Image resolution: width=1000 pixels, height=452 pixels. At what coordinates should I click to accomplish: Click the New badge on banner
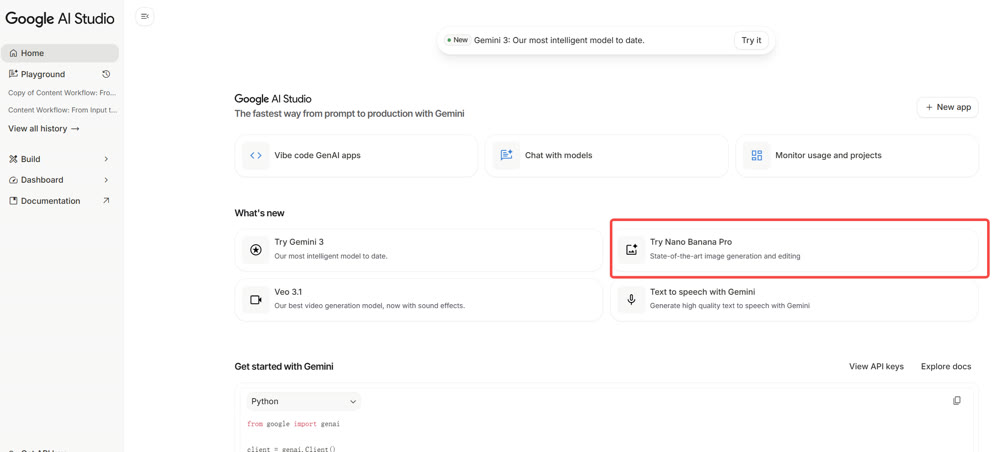coord(457,40)
